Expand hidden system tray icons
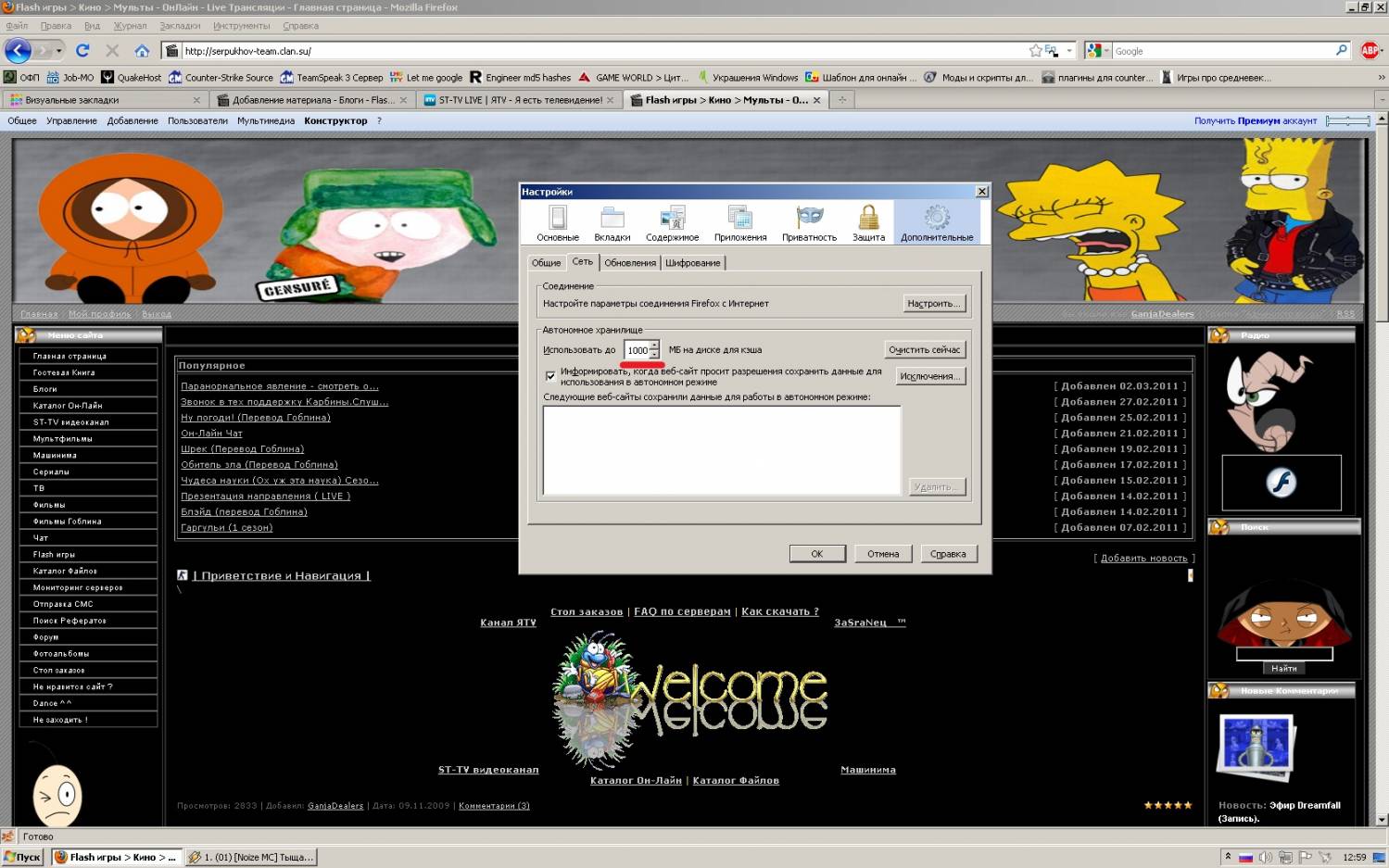 pyautogui.click(x=1227, y=857)
